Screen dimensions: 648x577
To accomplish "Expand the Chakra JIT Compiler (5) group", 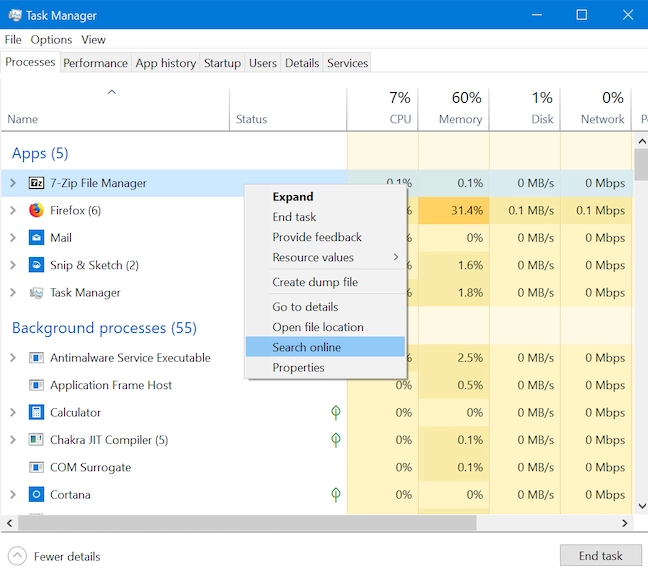I will point(13,440).
